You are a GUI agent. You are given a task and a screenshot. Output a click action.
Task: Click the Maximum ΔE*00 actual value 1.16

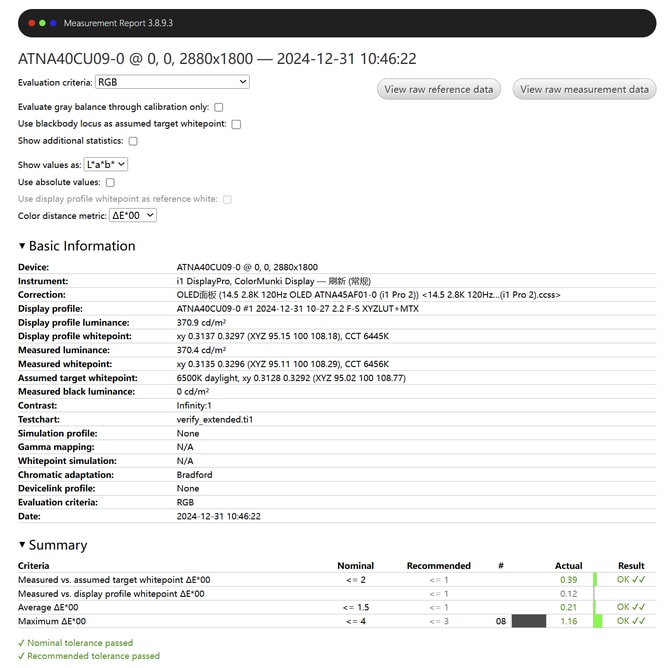tap(569, 621)
